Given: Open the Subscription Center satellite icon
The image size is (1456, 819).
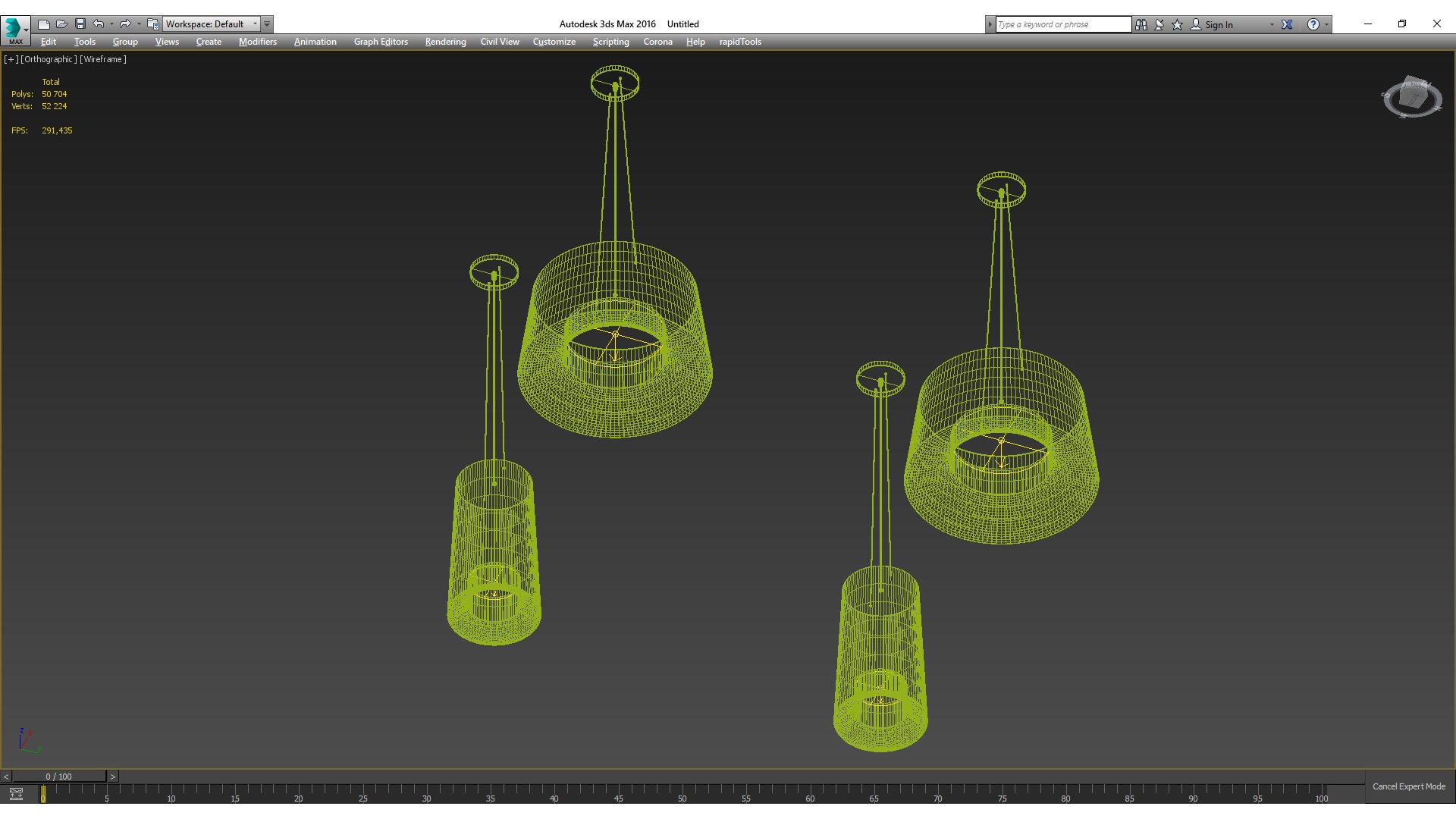Looking at the screenshot, I should (x=1159, y=24).
